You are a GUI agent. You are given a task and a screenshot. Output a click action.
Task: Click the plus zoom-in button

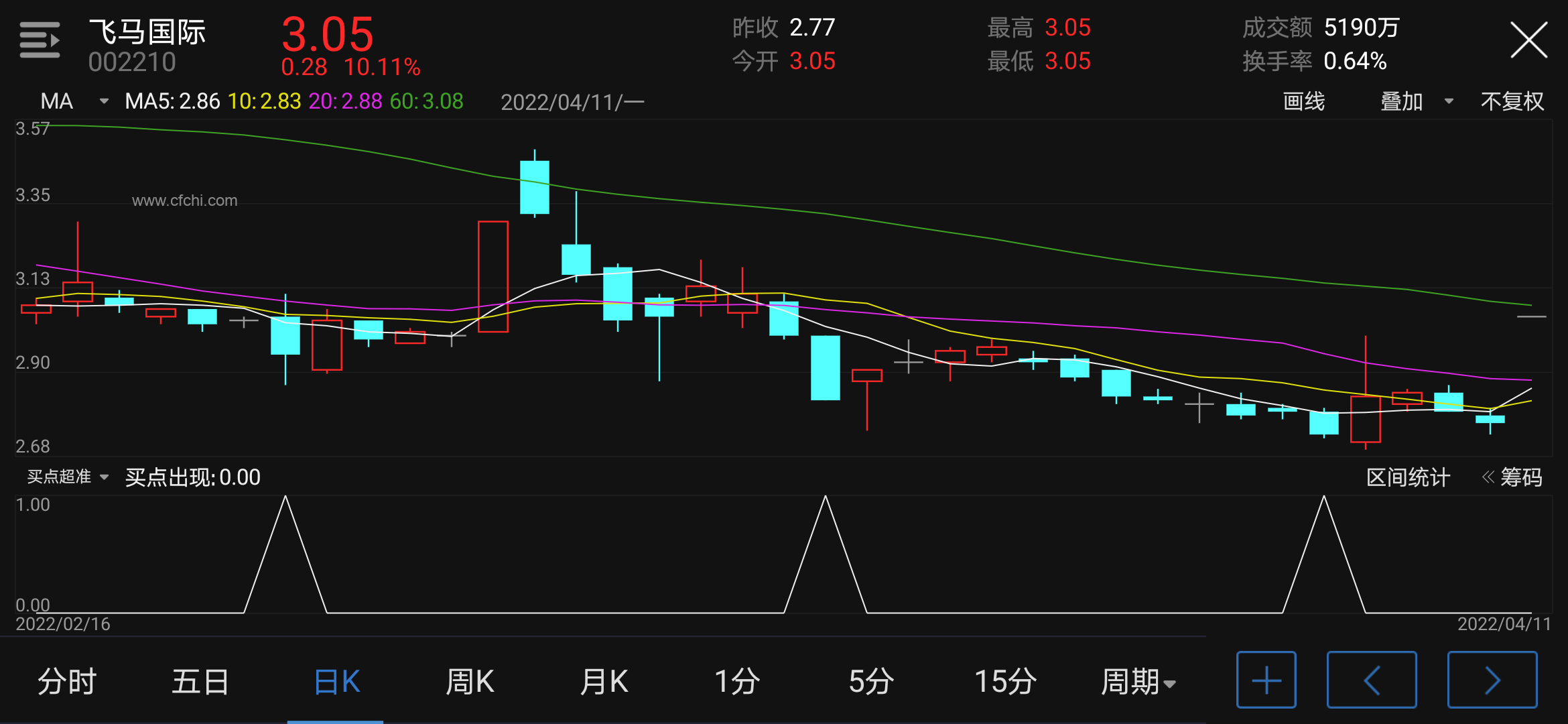tap(1266, 680)
